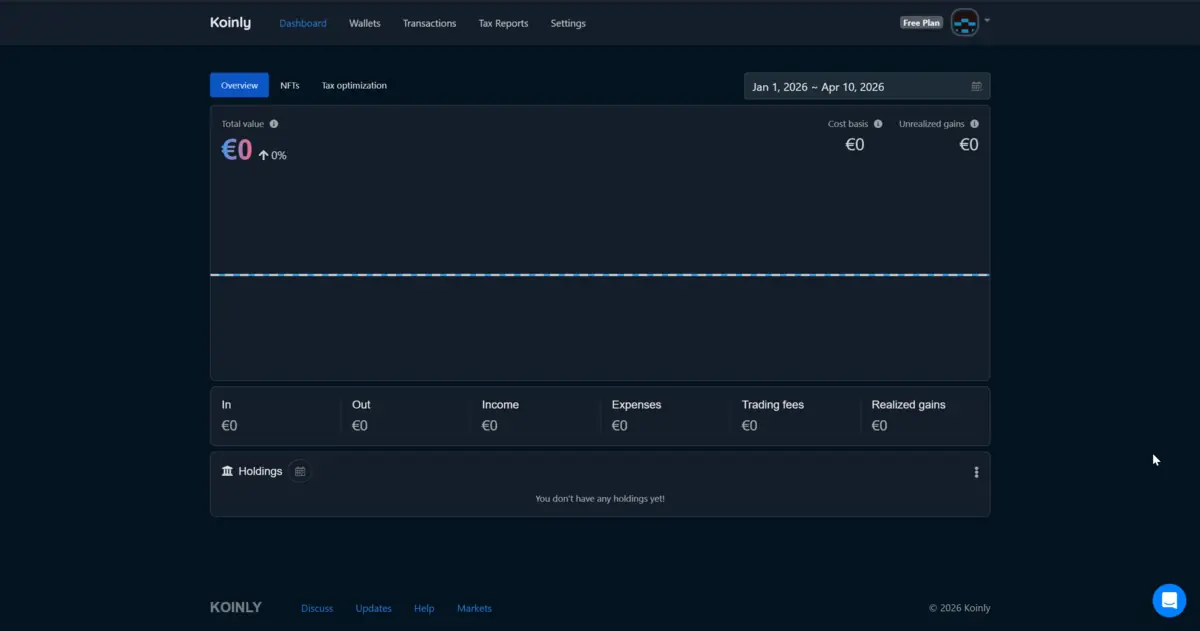The width and height of the screenshot is (1200, 631).
Task: Click the Free Plan badge
Action: point(920,21)
